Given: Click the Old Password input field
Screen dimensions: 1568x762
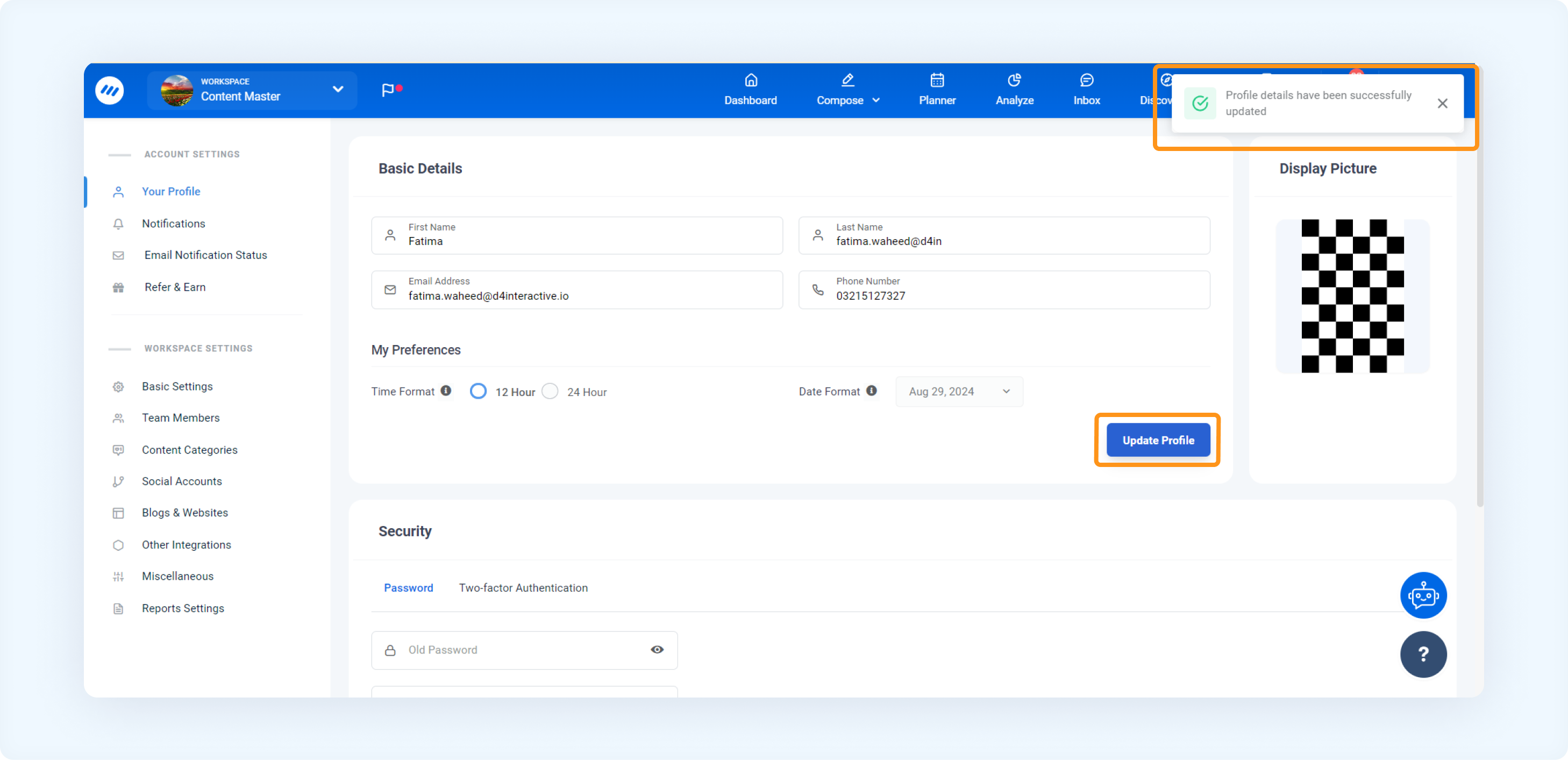Looking at the screenshot, I should pyautogui.click(x=524, y=651).
